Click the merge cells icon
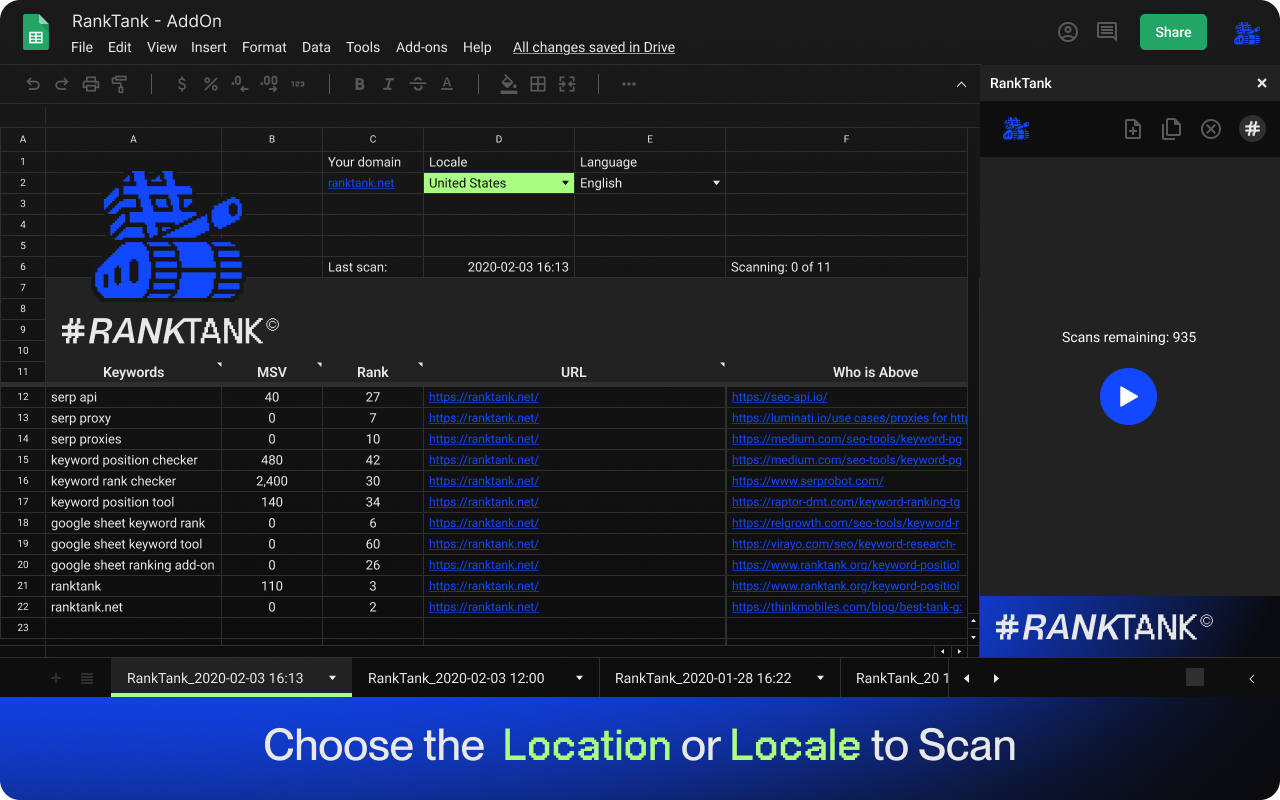This screenshot has width=1280, height=800. pos(567,84)
